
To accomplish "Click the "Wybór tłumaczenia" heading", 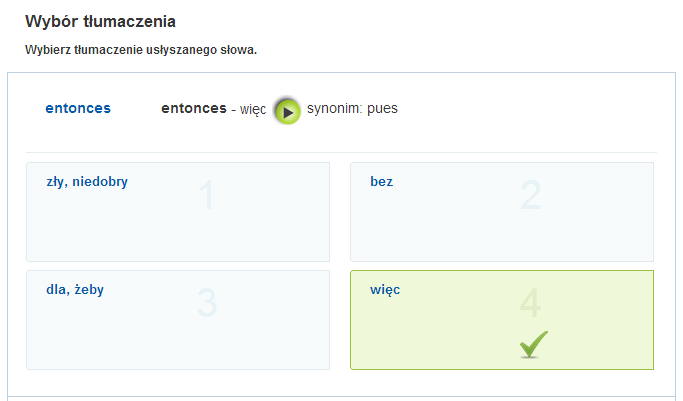I will tap(108, 21).
